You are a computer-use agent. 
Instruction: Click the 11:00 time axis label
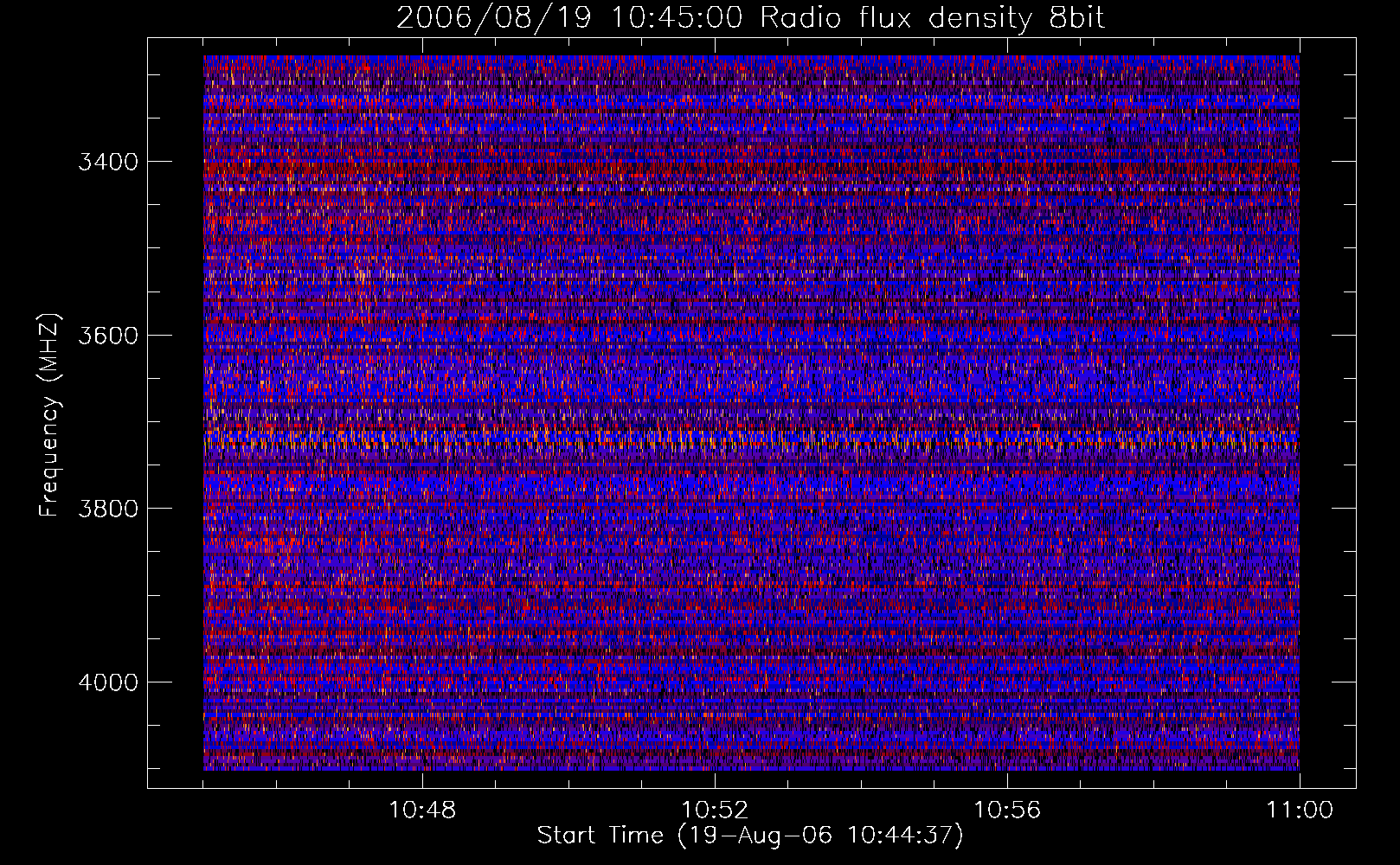[1300, 811]
